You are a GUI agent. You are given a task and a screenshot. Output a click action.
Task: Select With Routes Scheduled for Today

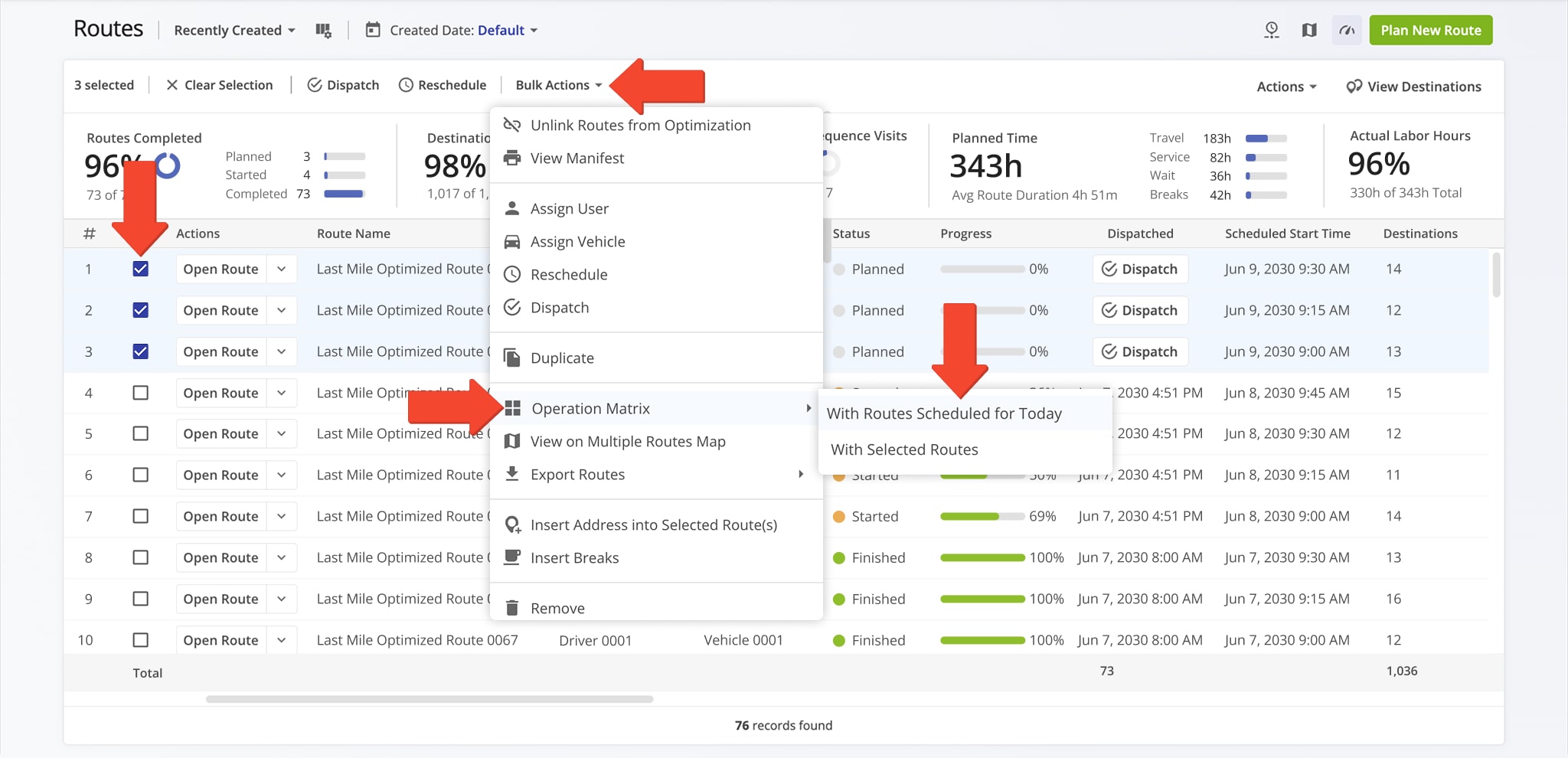(965, 413)
